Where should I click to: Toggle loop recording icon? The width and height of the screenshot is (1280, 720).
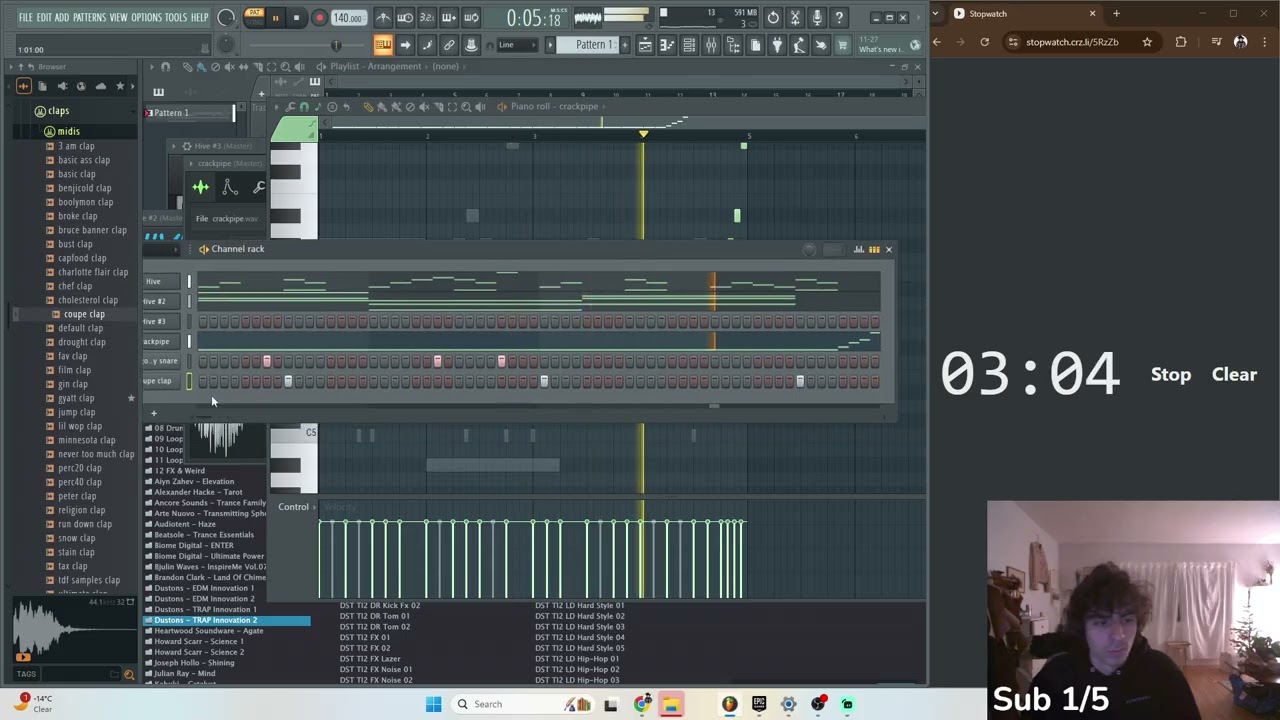(x=471, y=18)
